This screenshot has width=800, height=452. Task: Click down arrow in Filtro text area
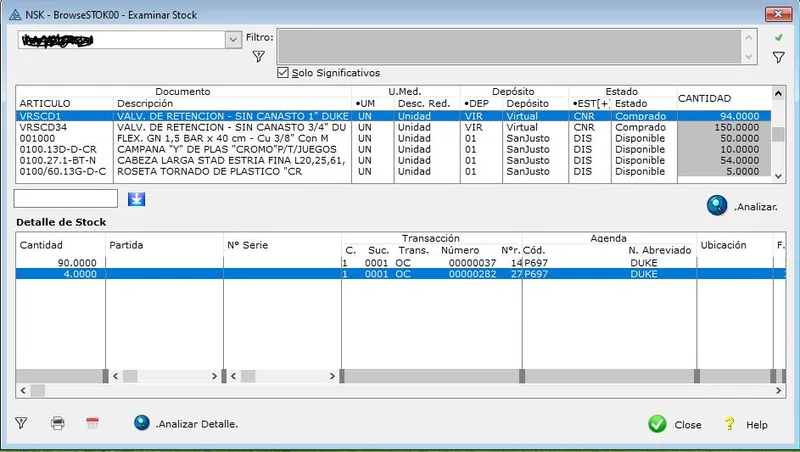coord(748,57)
